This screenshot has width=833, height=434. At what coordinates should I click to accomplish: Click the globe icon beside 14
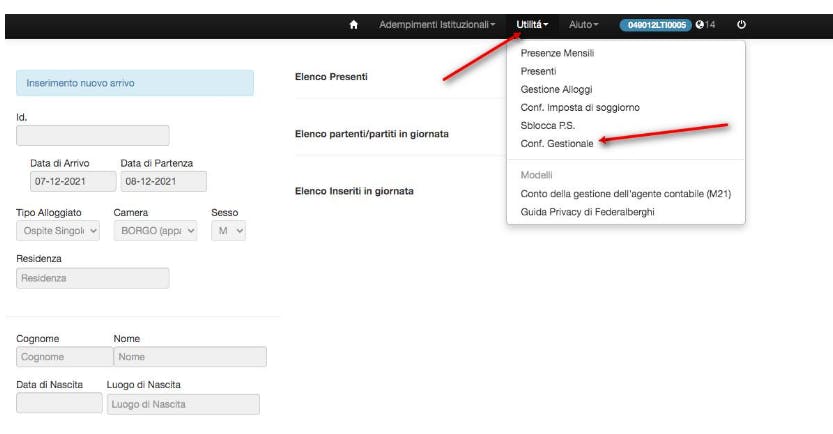tap(700, 24)
